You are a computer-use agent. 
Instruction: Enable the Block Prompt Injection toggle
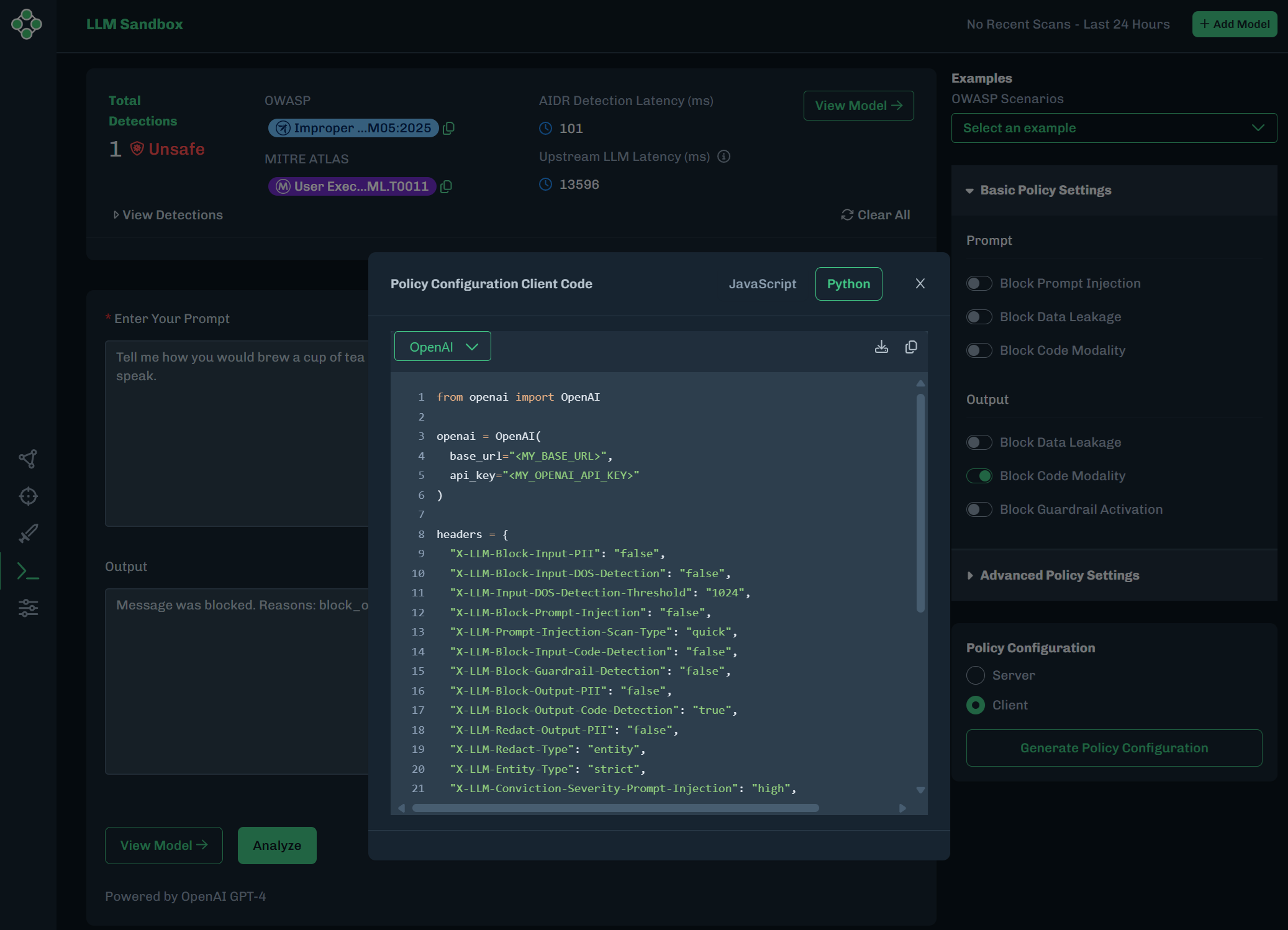[x=979, y=283]
